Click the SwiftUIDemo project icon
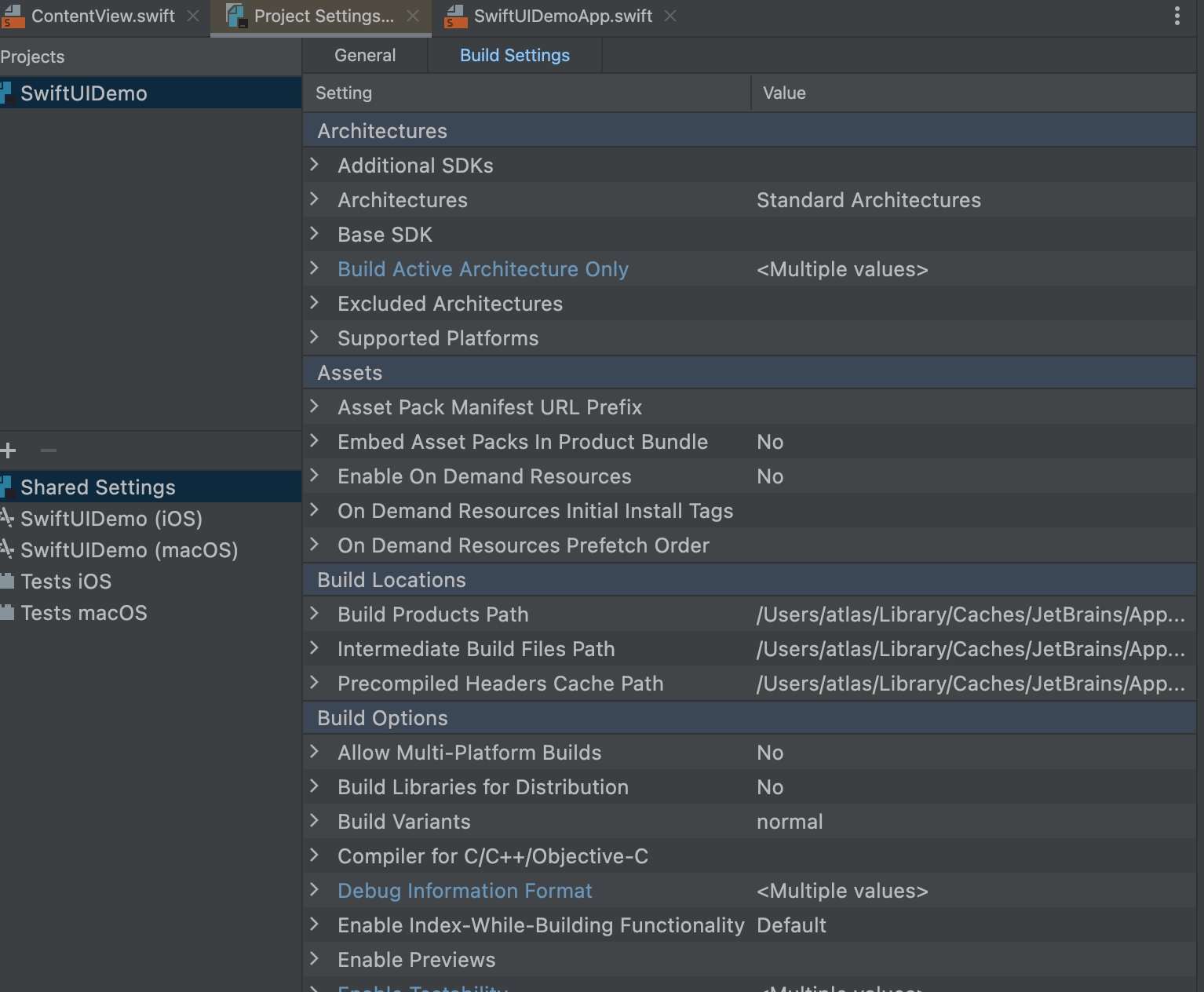The image size is (1204, 992). pos(6,93)
